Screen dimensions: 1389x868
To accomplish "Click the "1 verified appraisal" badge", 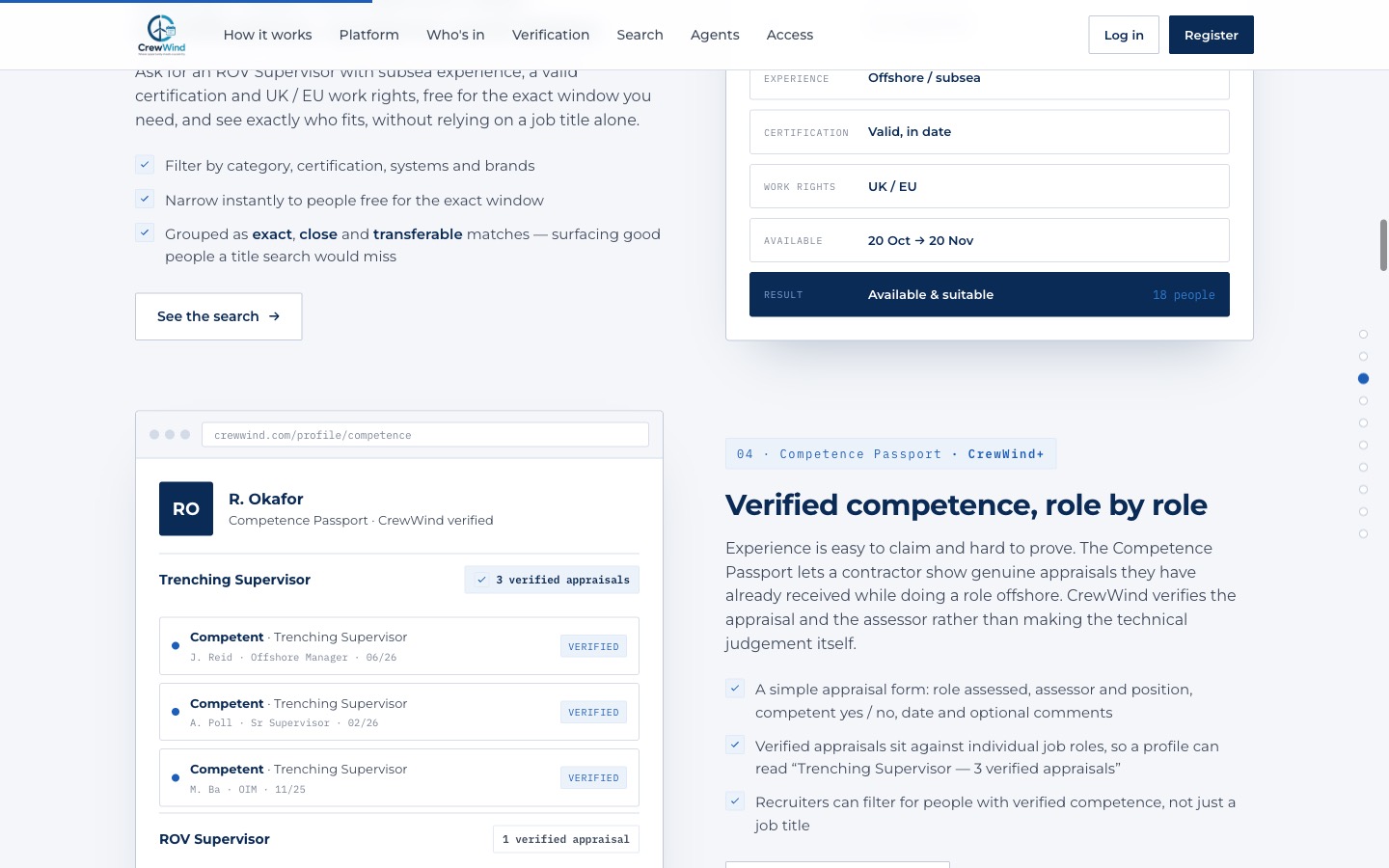I will 566,839.
